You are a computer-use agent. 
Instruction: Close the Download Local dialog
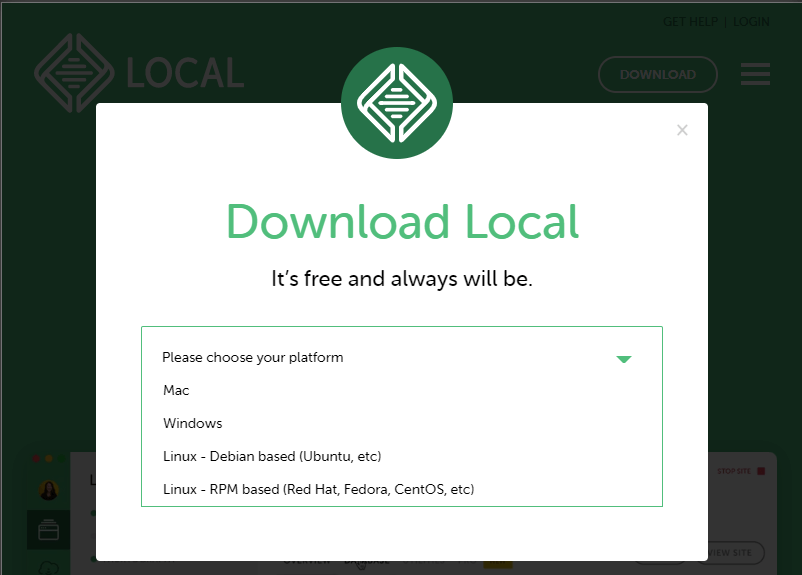[682, 130]
